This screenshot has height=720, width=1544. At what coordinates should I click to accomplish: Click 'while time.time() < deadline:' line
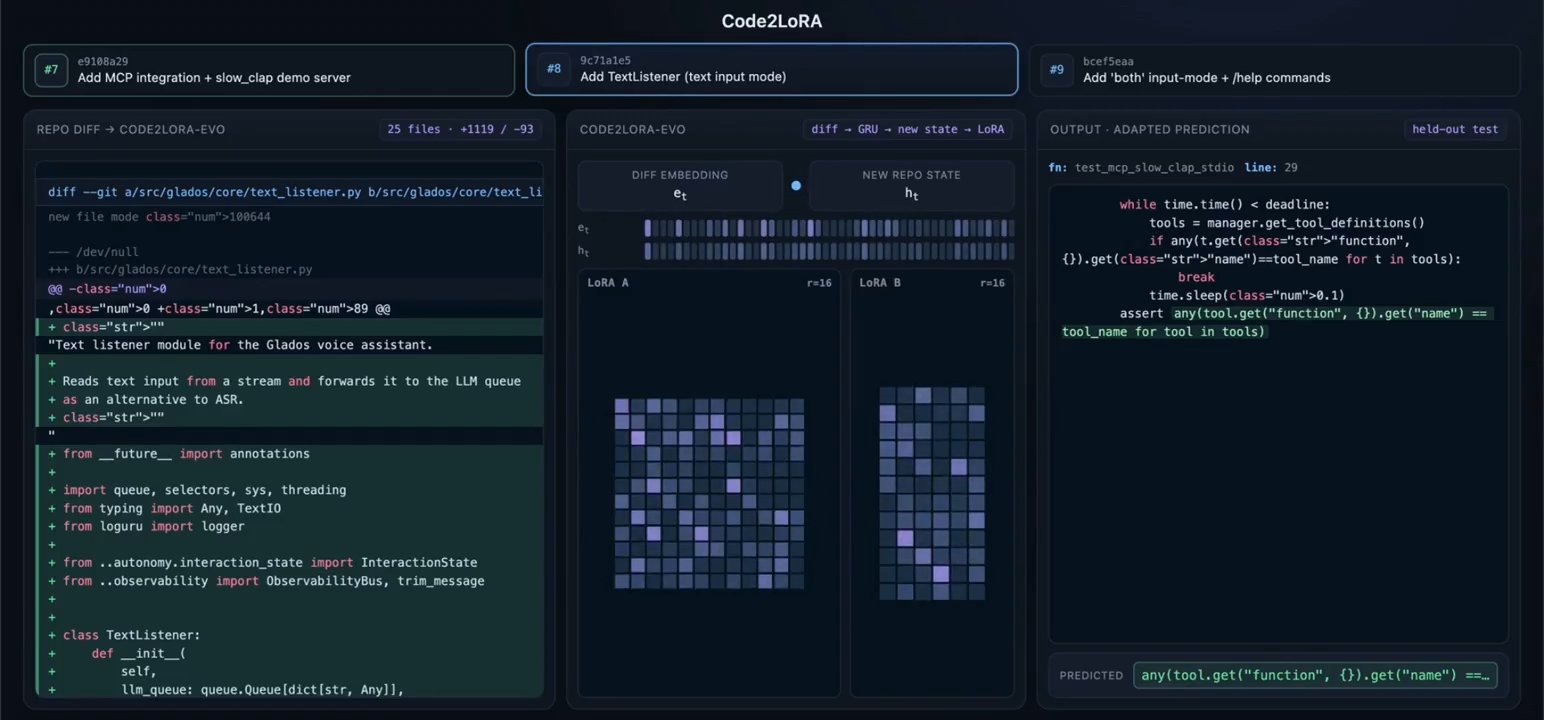pyautogui.click(x=1225, y=204)
